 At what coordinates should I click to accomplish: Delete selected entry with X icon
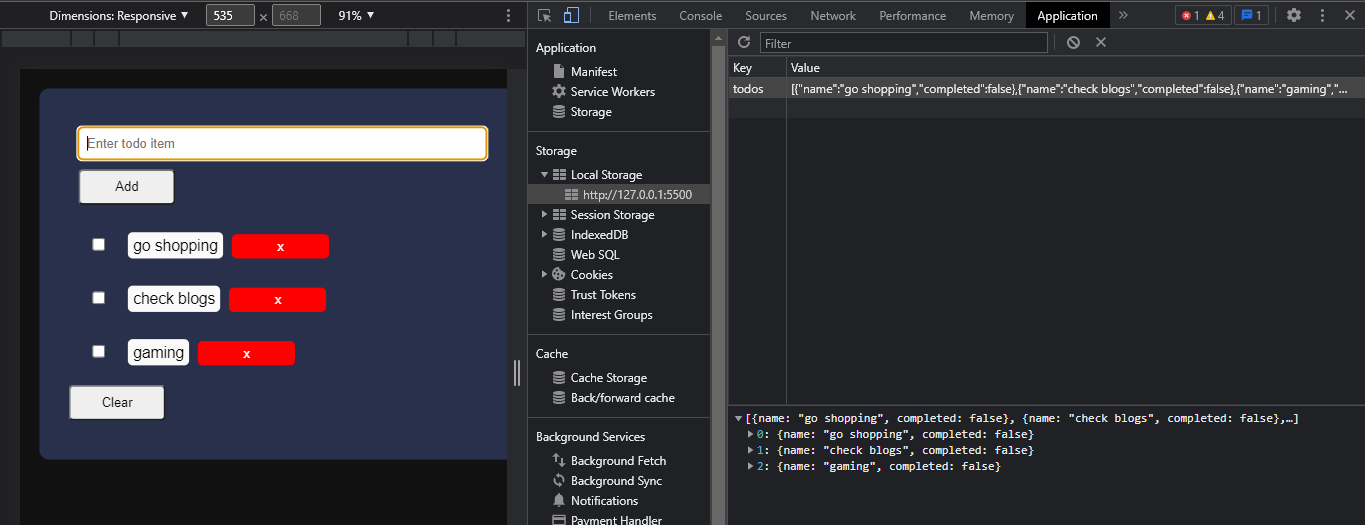click(1101, 42)
